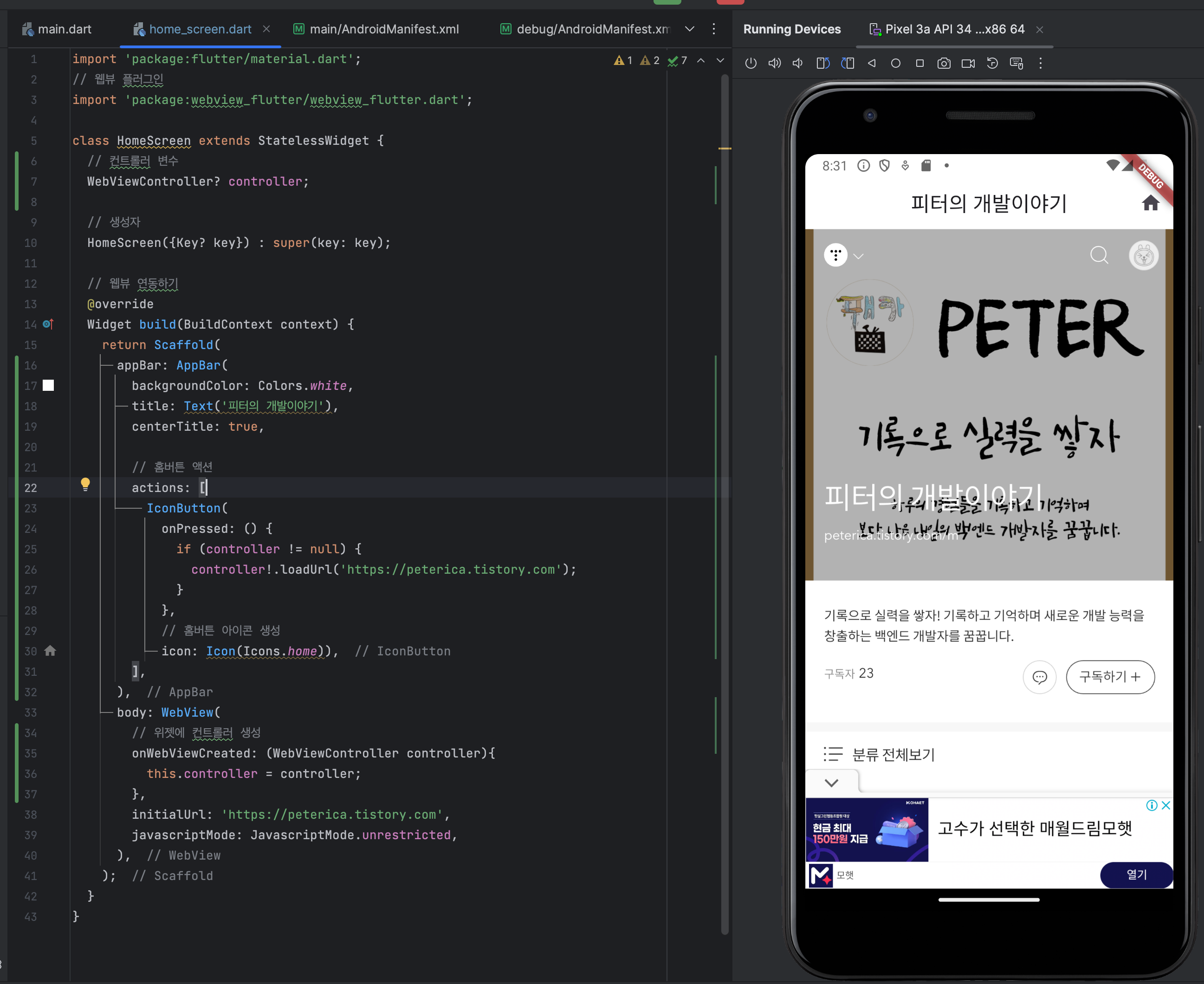
Task: Click the 구독하기 + subscribe button
Action: [x=1109, y=676]
